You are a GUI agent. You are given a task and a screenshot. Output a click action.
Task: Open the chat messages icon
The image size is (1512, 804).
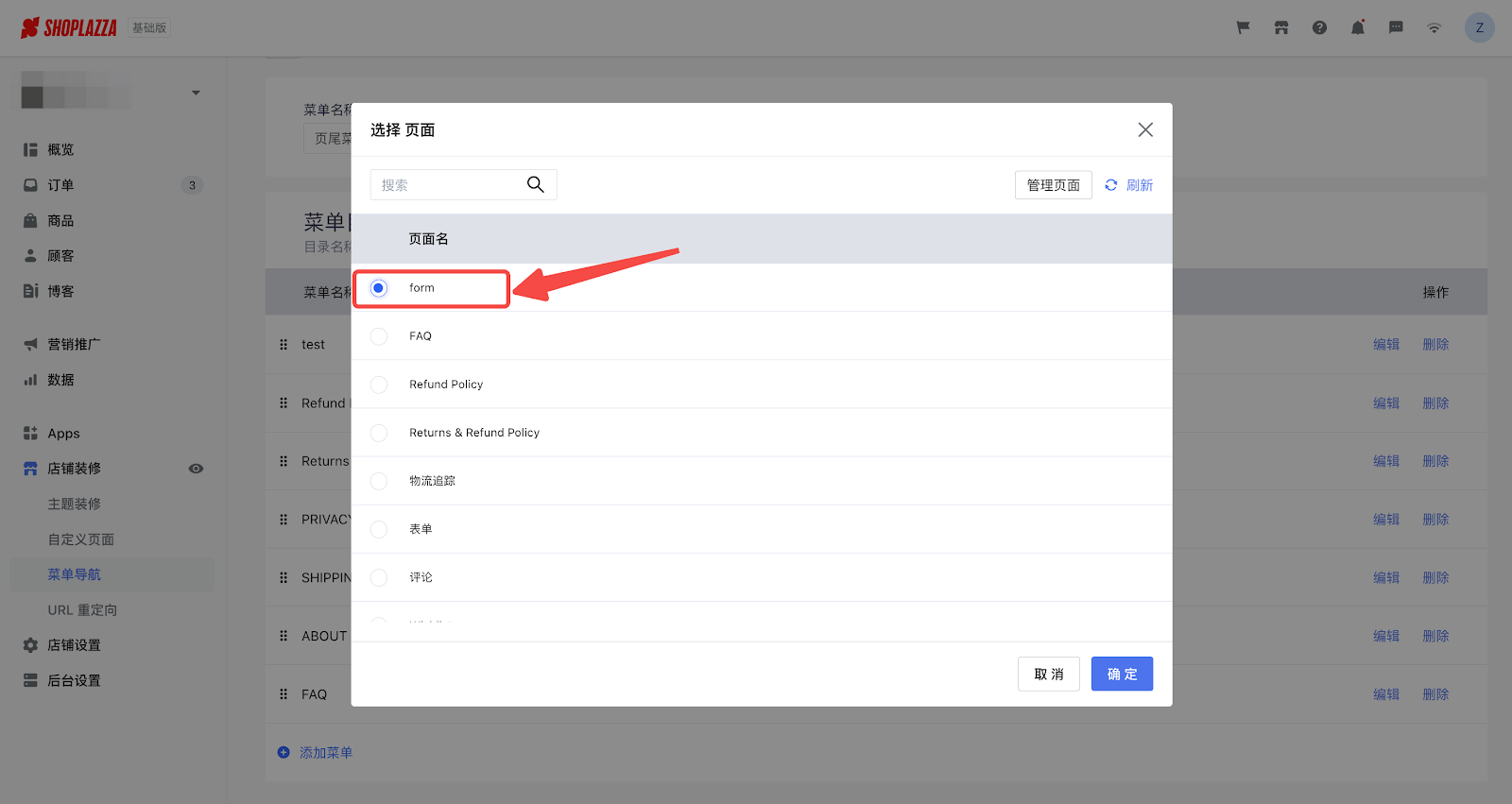[x=1396, y=28]
